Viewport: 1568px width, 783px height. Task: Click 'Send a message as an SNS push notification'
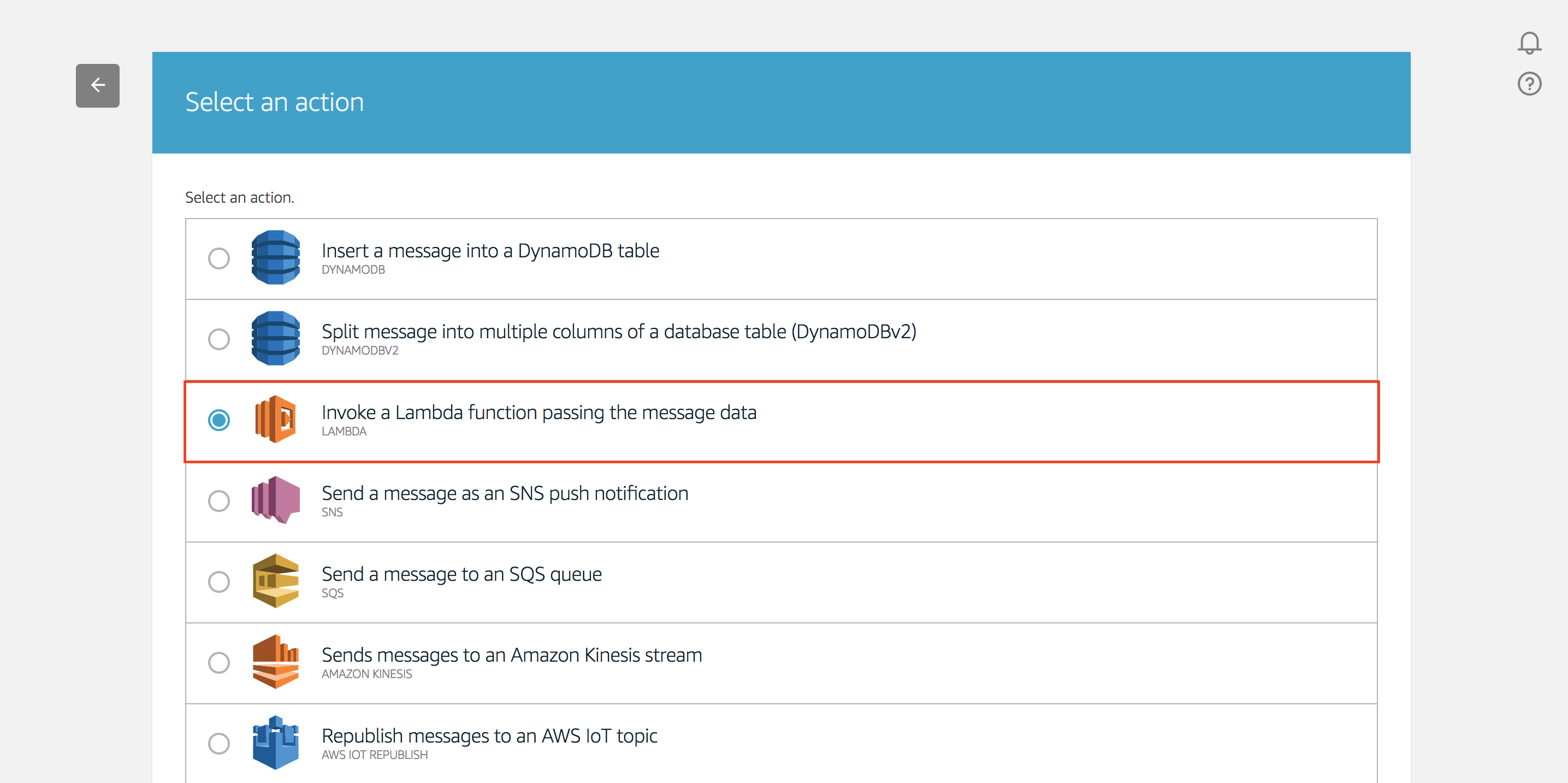click(505, 493)
